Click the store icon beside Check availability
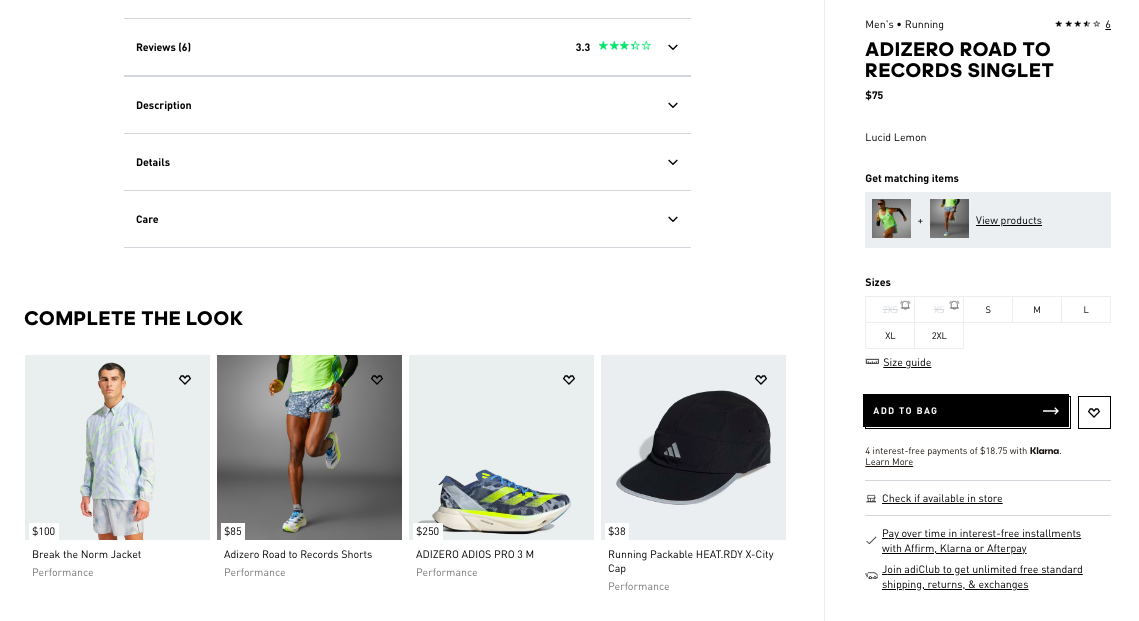 click(871, 499)
